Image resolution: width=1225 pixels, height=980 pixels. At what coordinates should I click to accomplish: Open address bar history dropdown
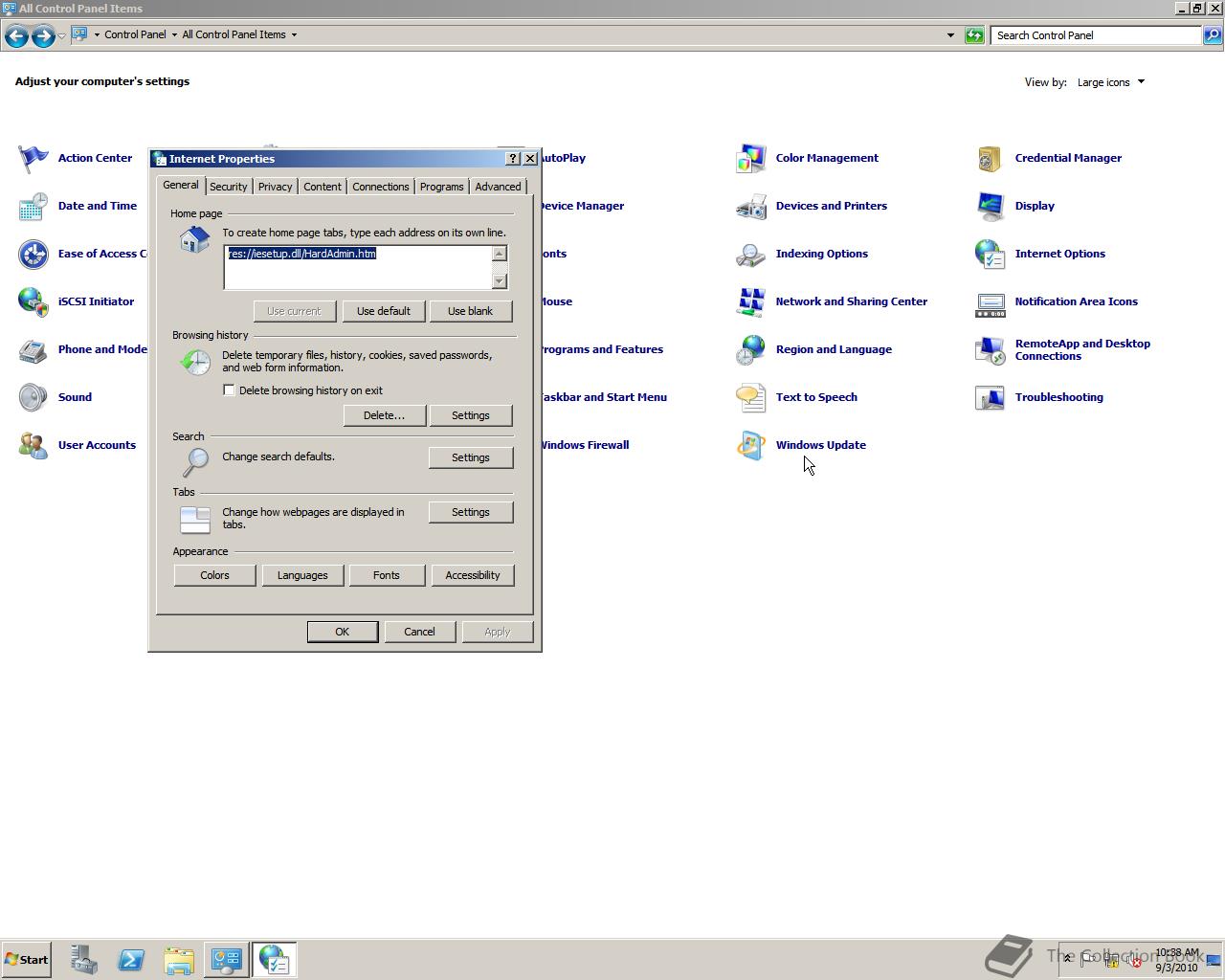click(950, 35)
